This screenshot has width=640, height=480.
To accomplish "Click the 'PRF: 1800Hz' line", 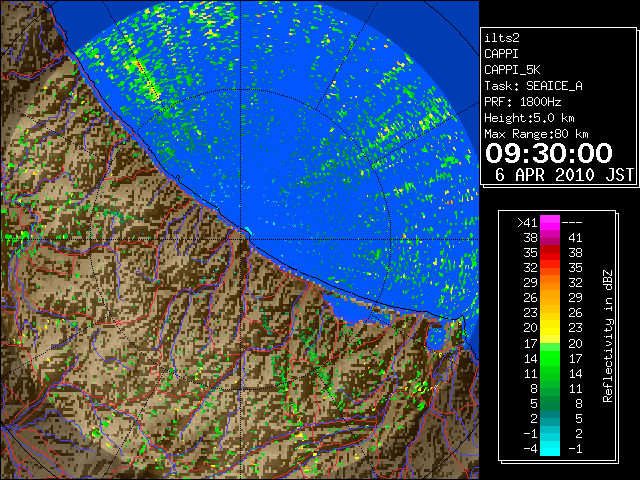I will click(x=523, y=102).
